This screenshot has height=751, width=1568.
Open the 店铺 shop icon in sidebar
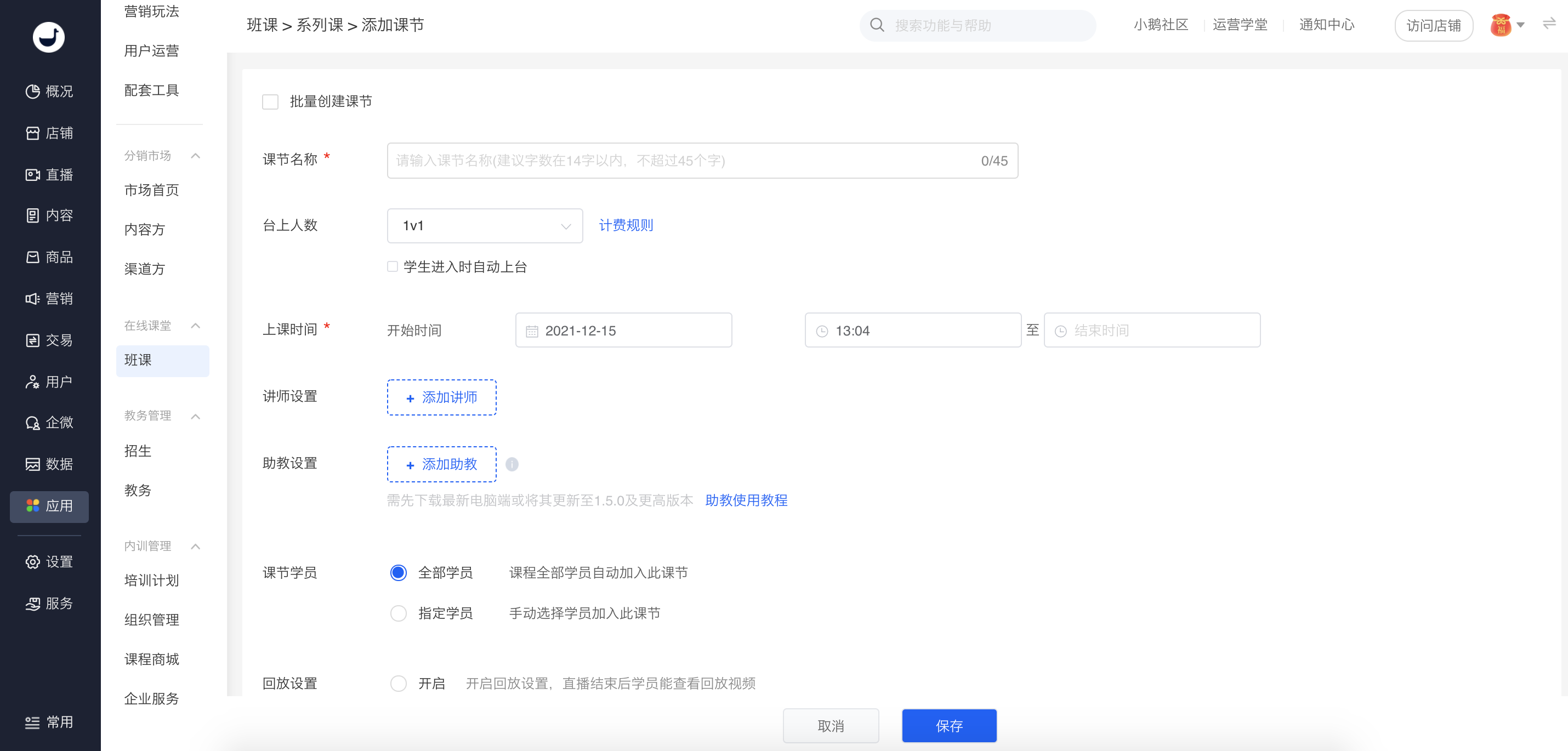point(32,133)
